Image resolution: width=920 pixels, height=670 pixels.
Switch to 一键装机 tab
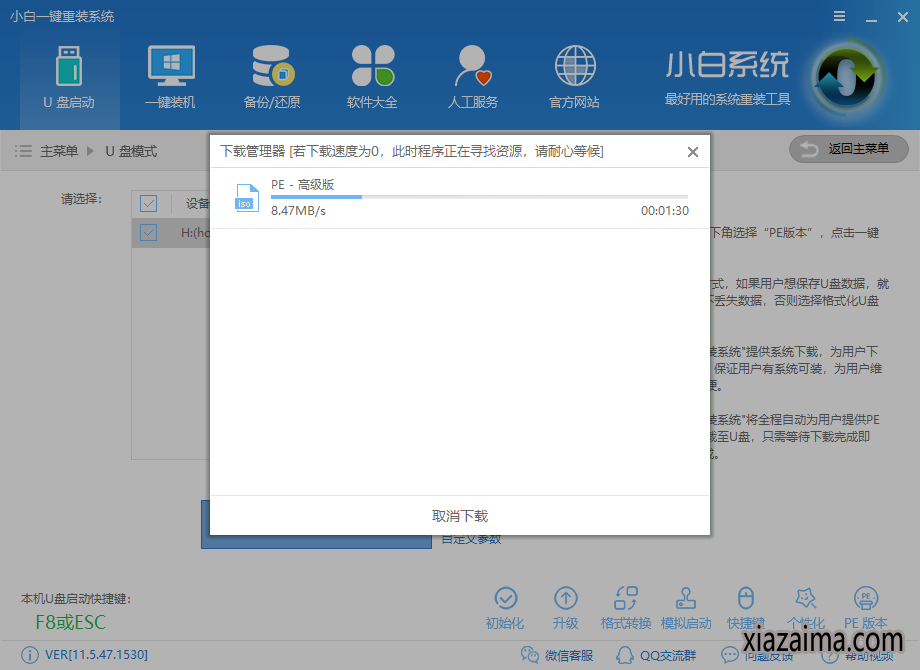[x=170, y=77]
